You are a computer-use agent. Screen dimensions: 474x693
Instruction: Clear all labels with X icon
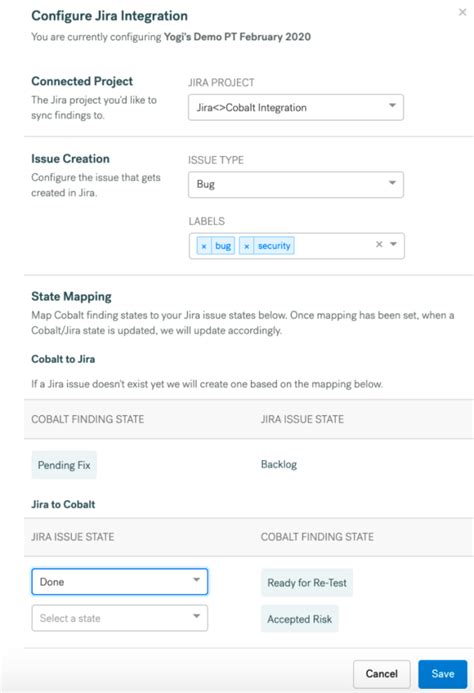click(379, 244)
